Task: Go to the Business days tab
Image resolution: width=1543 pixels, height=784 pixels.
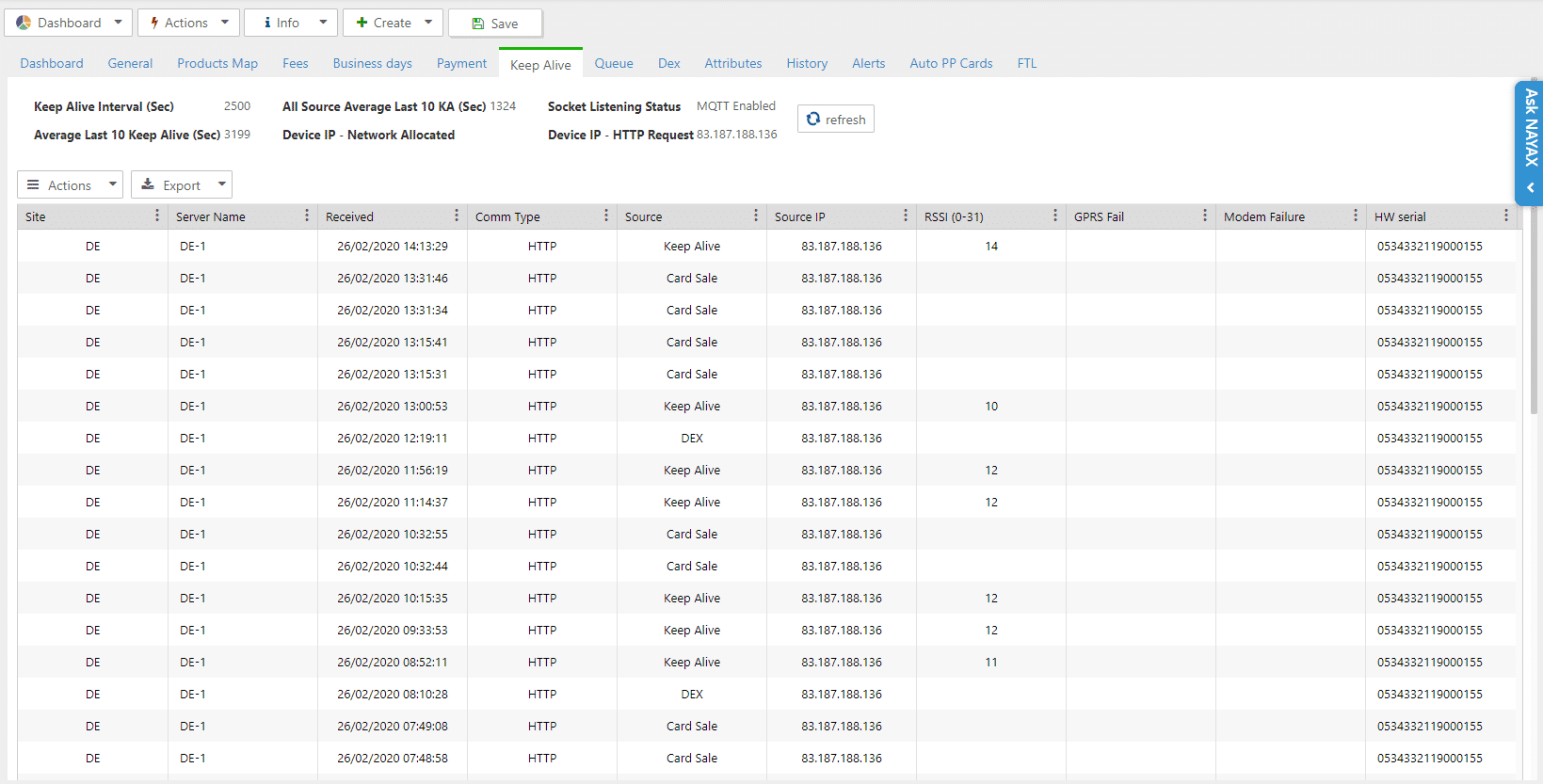Action: point(373,63)
